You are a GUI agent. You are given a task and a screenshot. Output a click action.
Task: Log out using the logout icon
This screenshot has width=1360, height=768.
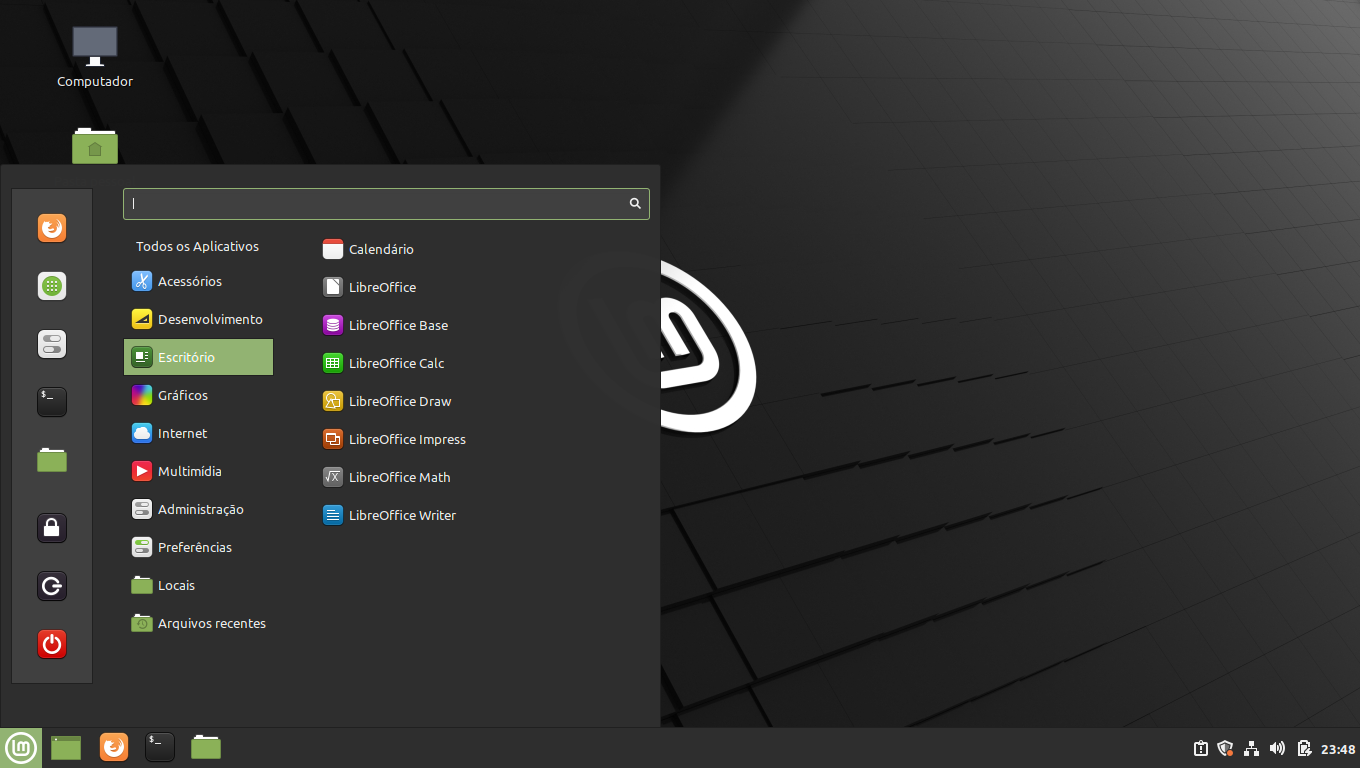coord(52,586)
